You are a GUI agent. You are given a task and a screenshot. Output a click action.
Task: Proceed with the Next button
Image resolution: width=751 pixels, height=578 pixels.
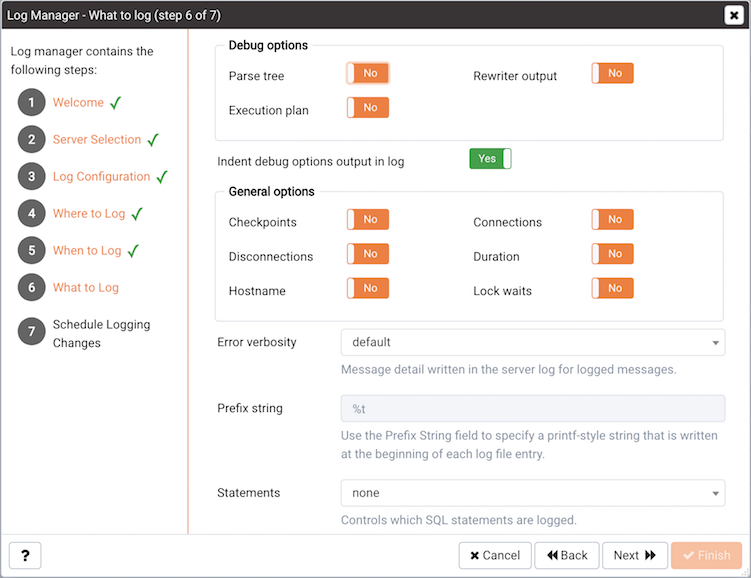click(x=635, y=555)
